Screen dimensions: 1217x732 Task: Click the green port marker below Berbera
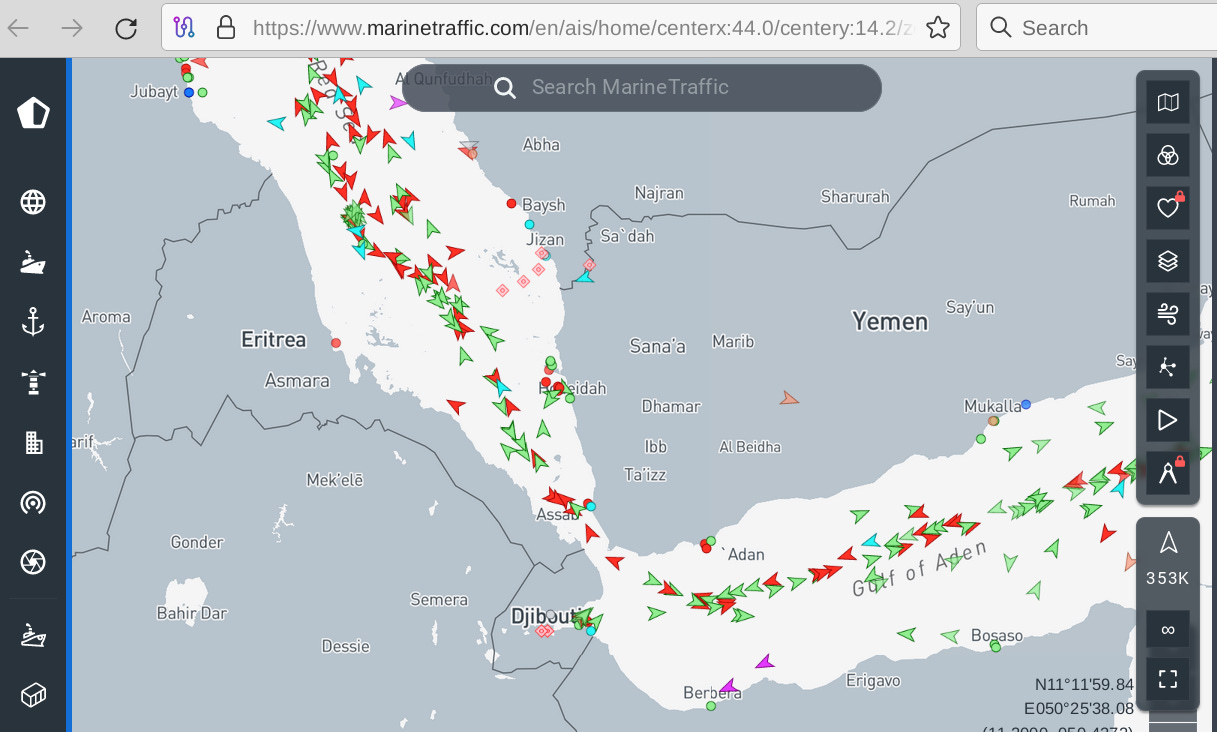coord(711,706)
